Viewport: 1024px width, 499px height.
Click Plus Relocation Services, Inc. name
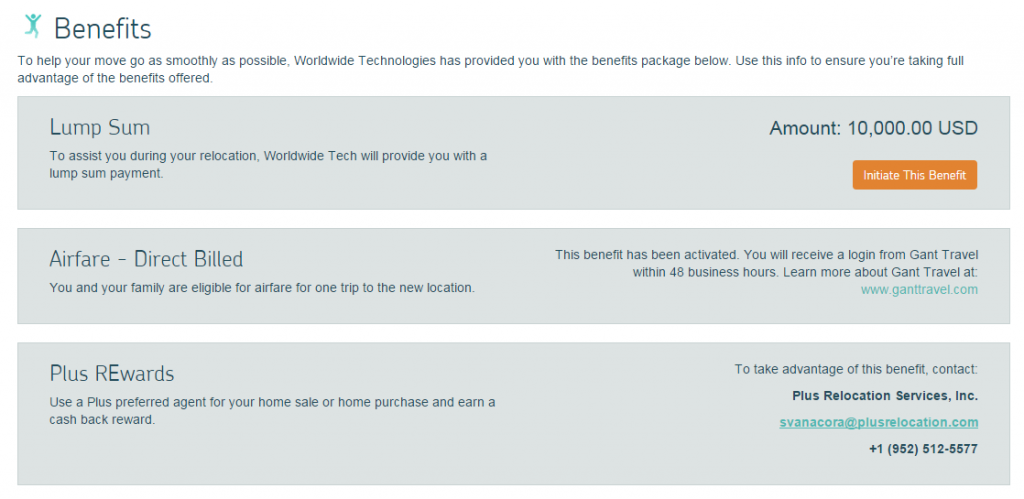point(885,396)
